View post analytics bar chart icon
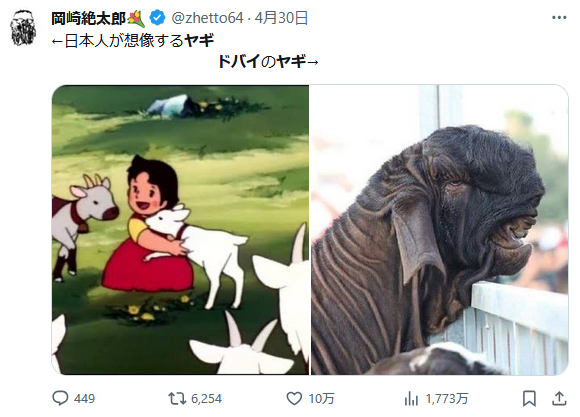Screen dimensions: 580x417 coord(411,398)
